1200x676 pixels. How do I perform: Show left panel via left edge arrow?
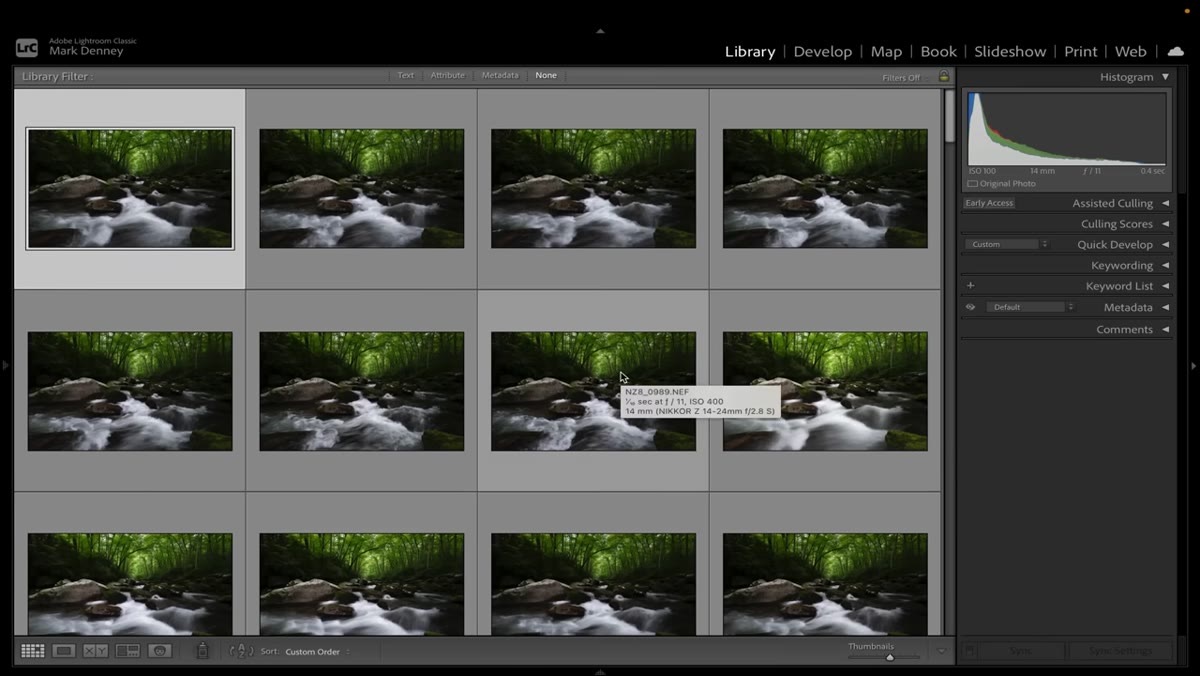pyautogui.click(x=5, y=366)
